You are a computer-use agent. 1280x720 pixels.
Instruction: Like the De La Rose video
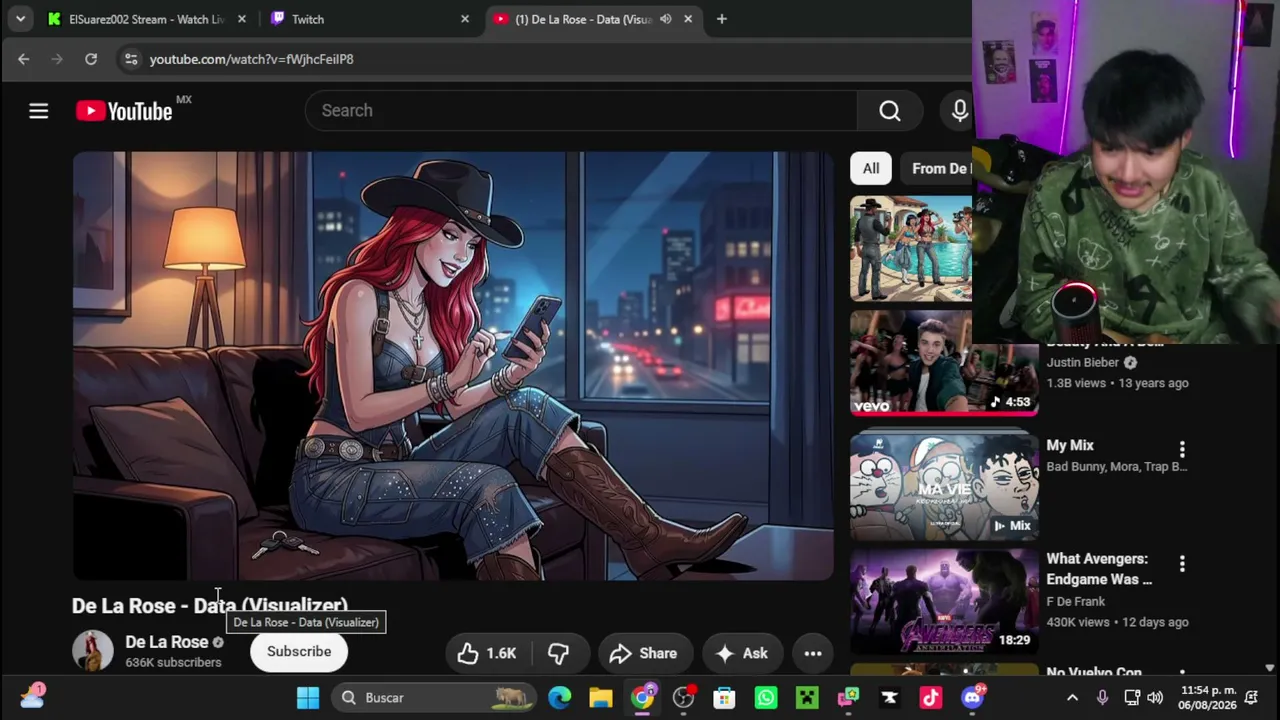pos(487,653)
